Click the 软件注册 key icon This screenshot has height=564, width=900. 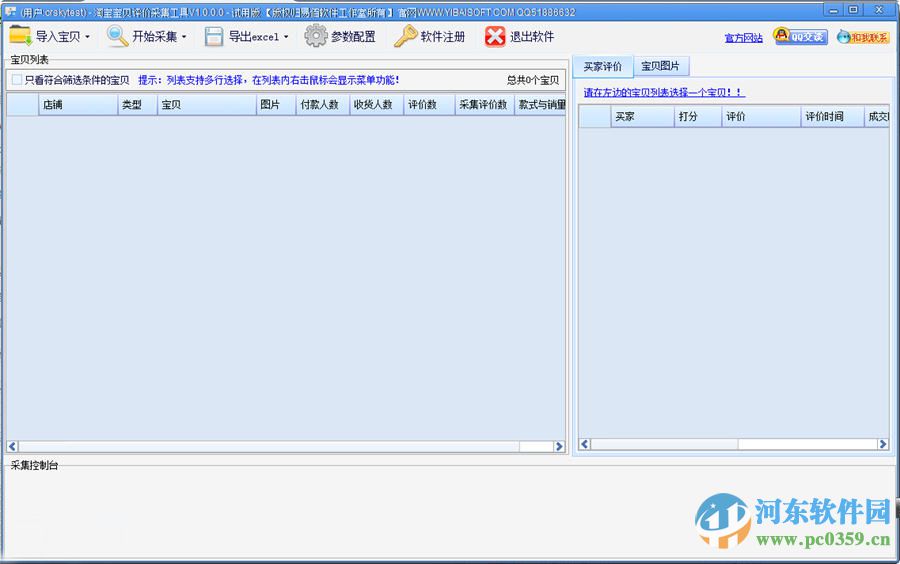405,36
